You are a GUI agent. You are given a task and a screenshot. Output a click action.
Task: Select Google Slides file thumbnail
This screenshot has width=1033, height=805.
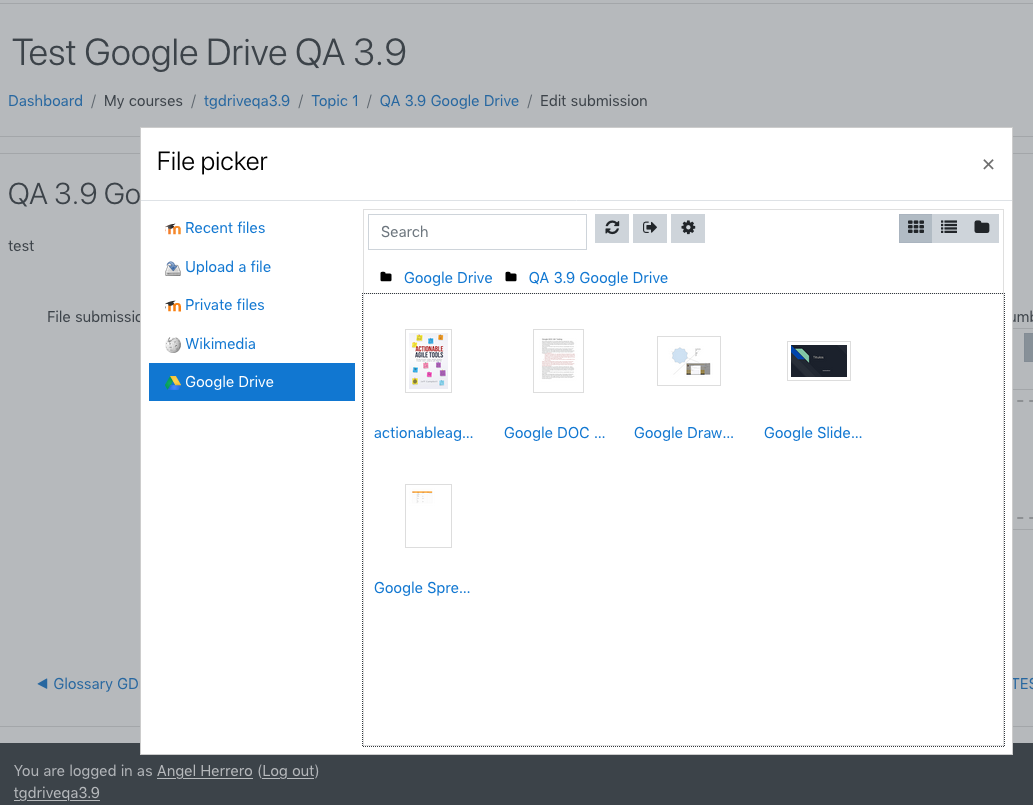coord(819,361)
